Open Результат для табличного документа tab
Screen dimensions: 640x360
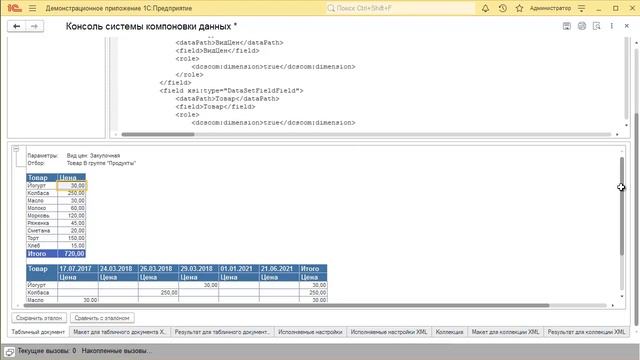tap(222, 332)
